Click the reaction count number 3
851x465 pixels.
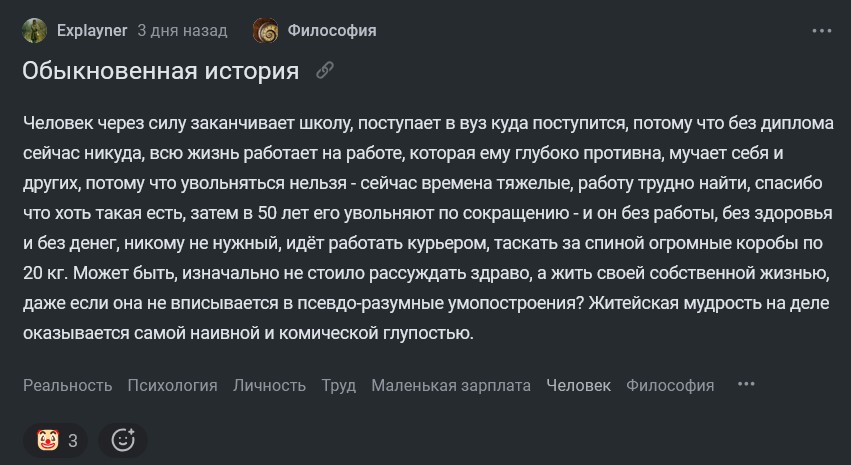point(73,441)
